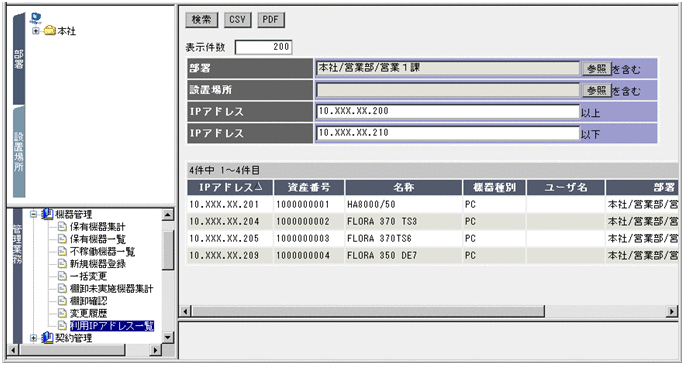685x368 pixels.
Task: Click the empty 設置場所 input field
Action: pos(448,90)
